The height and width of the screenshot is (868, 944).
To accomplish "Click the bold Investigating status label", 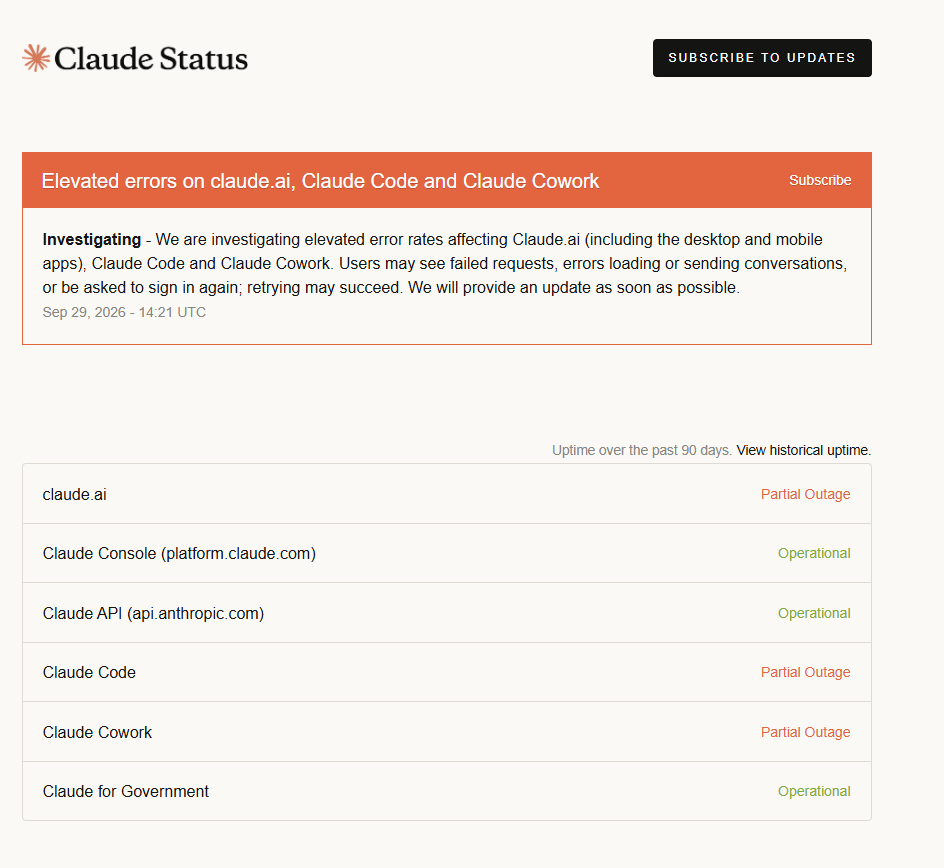I will pos(92,240).
